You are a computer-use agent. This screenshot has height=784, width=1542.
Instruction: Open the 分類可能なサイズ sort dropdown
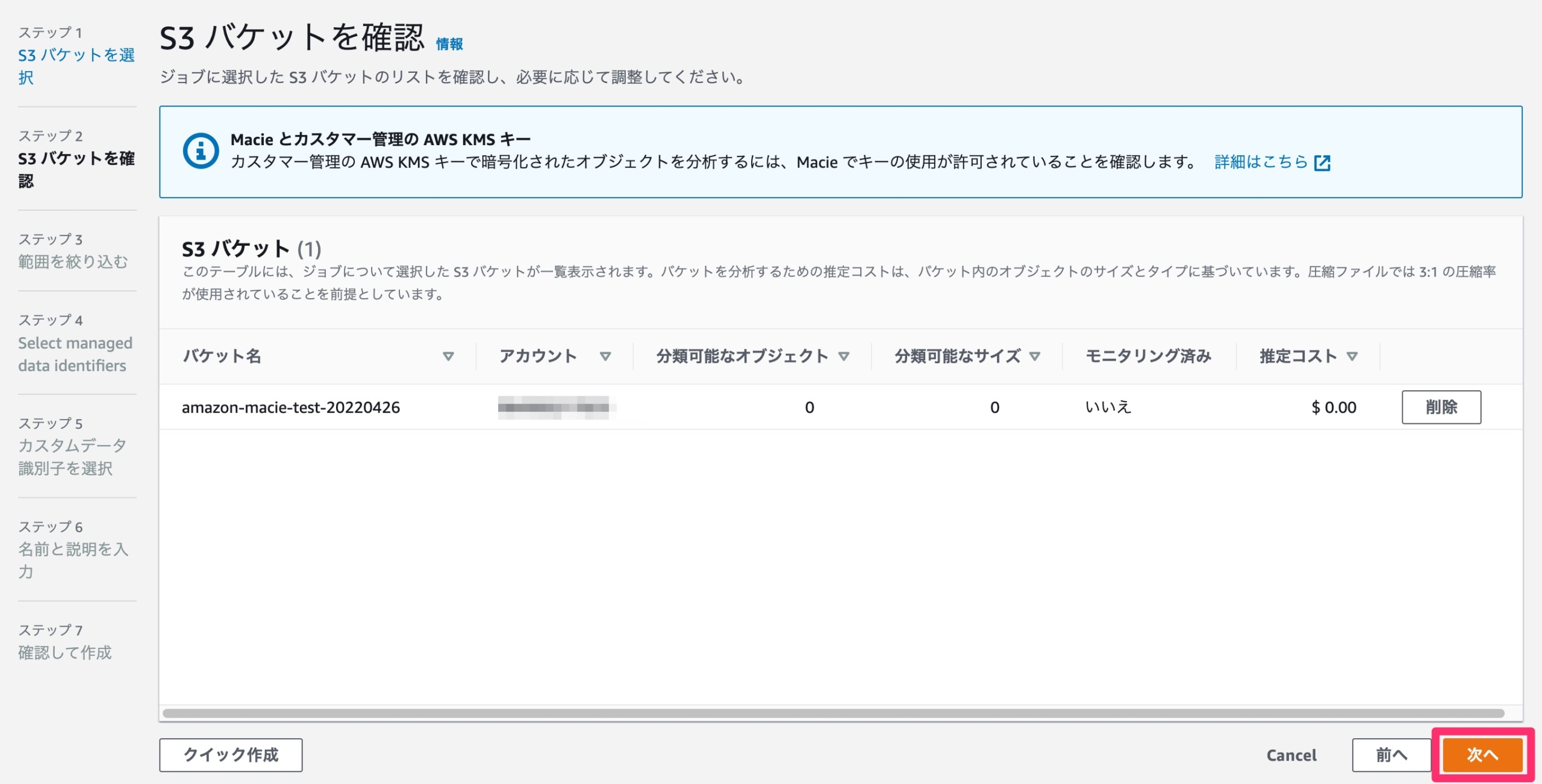point(1036,356)
